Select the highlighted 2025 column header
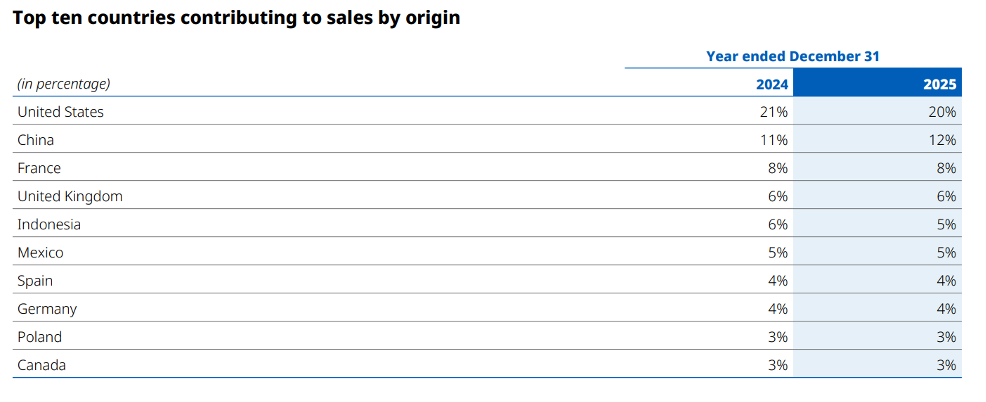This screenshot has height=402, width=986. [x=941, y=84]
